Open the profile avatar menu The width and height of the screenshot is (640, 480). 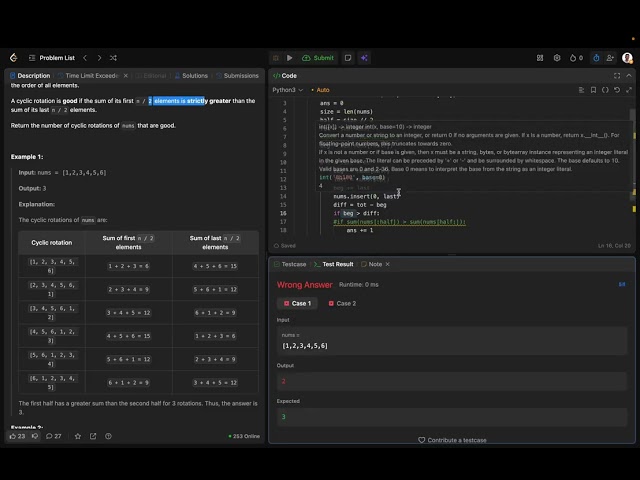click(627, 58)
